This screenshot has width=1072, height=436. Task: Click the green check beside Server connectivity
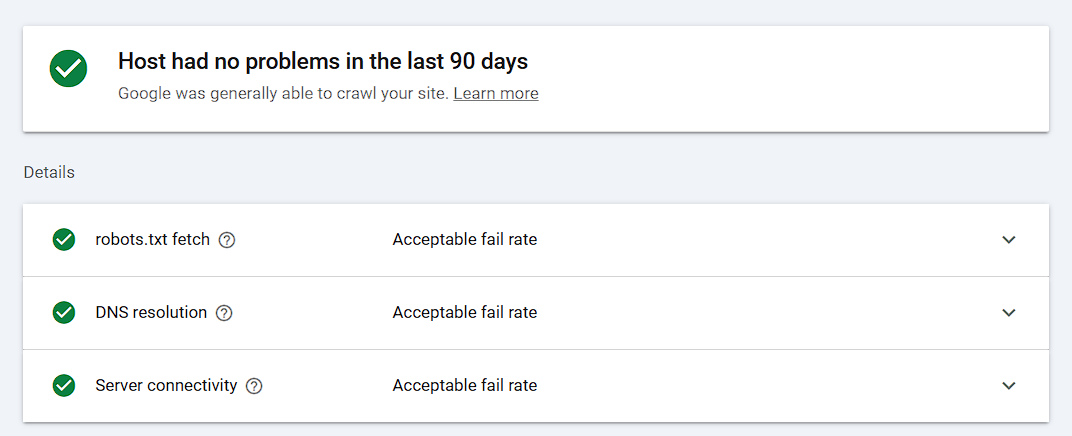point(64,386)
